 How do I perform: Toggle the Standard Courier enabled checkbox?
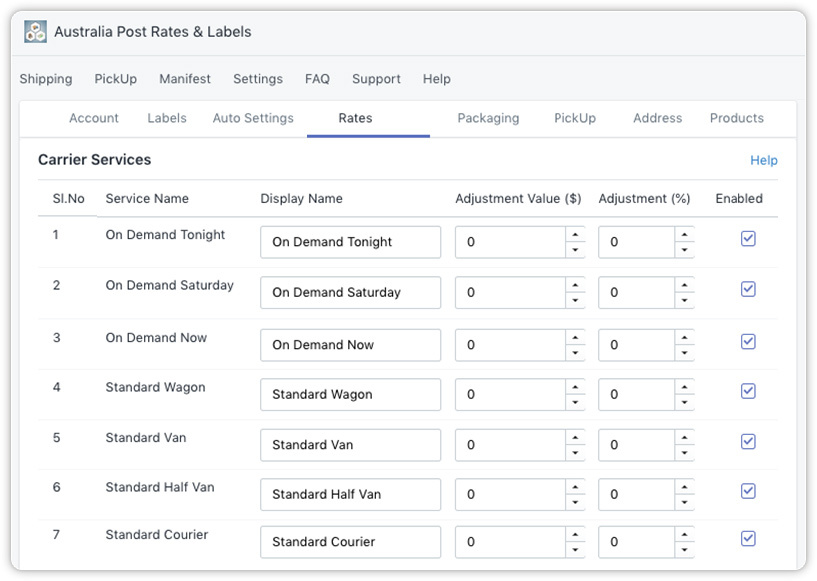pos(748,539)
